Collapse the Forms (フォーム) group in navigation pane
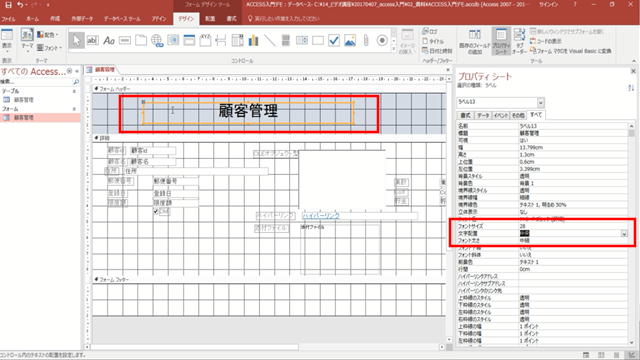This screenshot has height=360, width=640. click(74, 109)
